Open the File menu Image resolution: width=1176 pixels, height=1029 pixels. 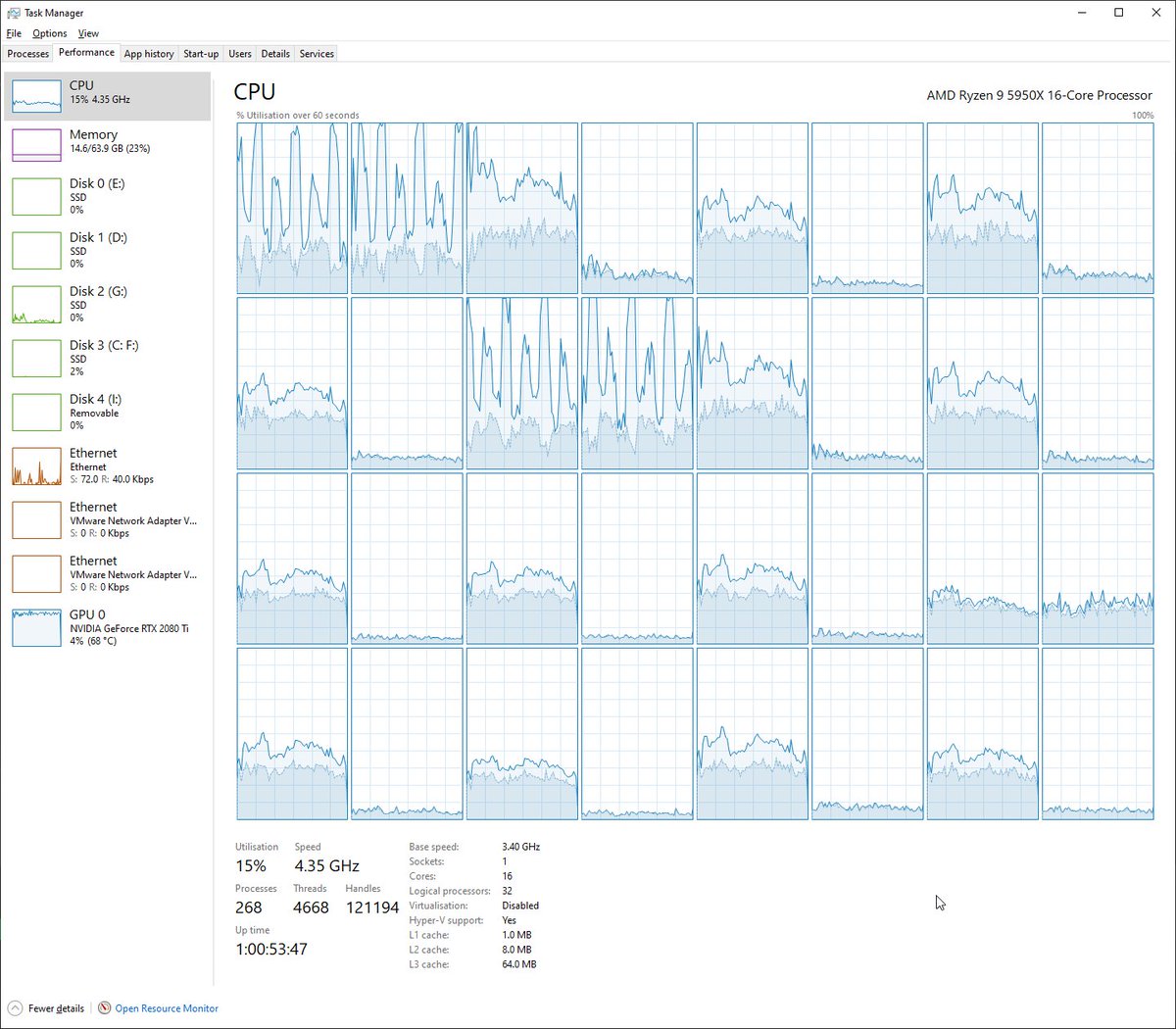tap(14, 33)
